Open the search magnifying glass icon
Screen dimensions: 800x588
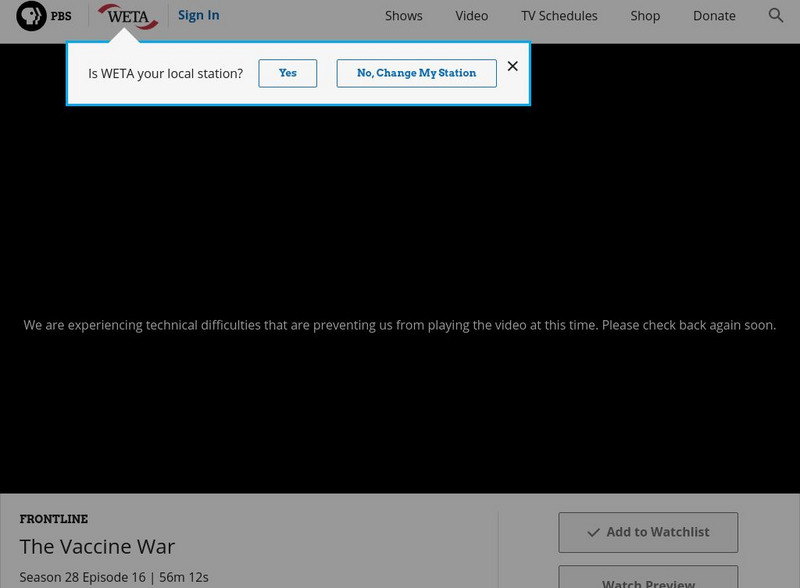pyautogui.click(x=776, y=16)
